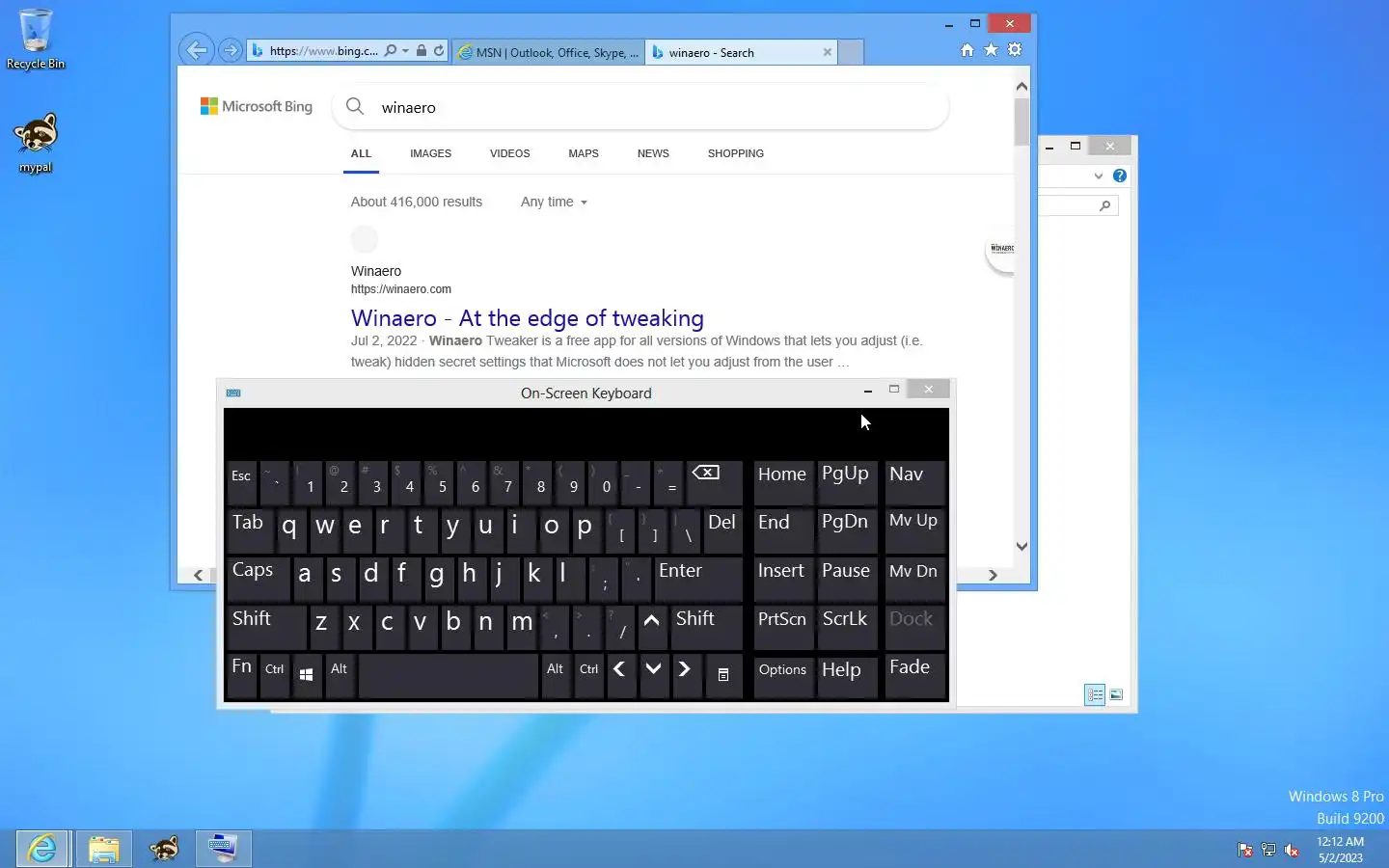Open the Favorites star icon
This screenshot has height=868, width=1389.
click(991, 50)
